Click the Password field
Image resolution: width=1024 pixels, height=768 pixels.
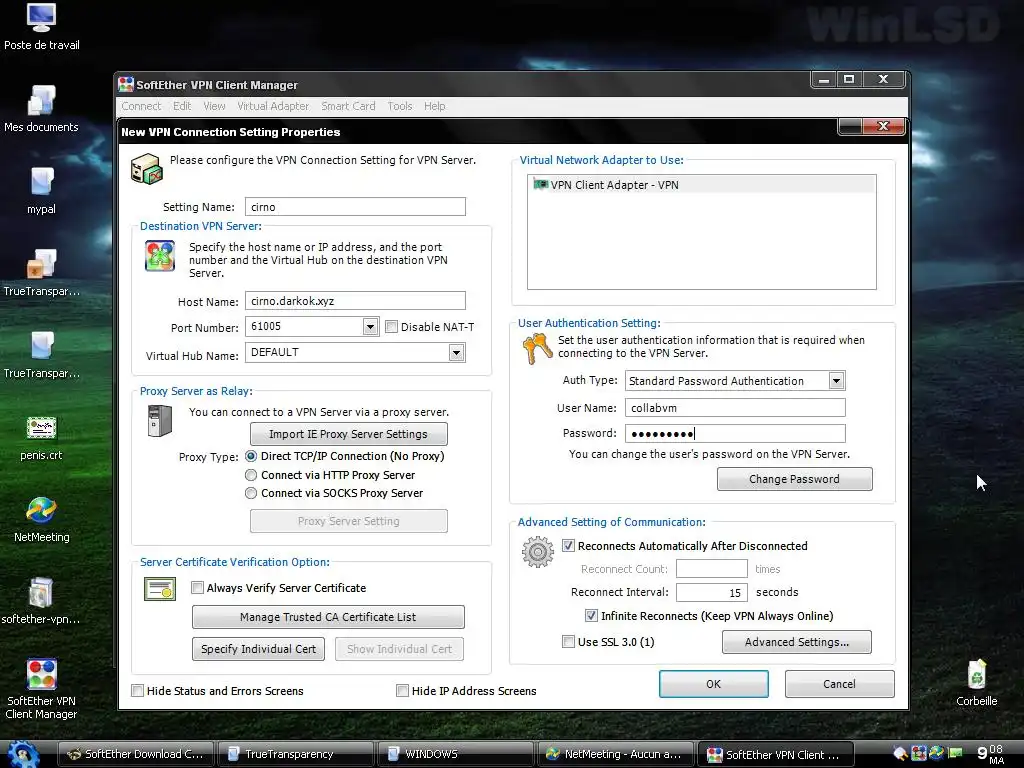coord(735,433)
